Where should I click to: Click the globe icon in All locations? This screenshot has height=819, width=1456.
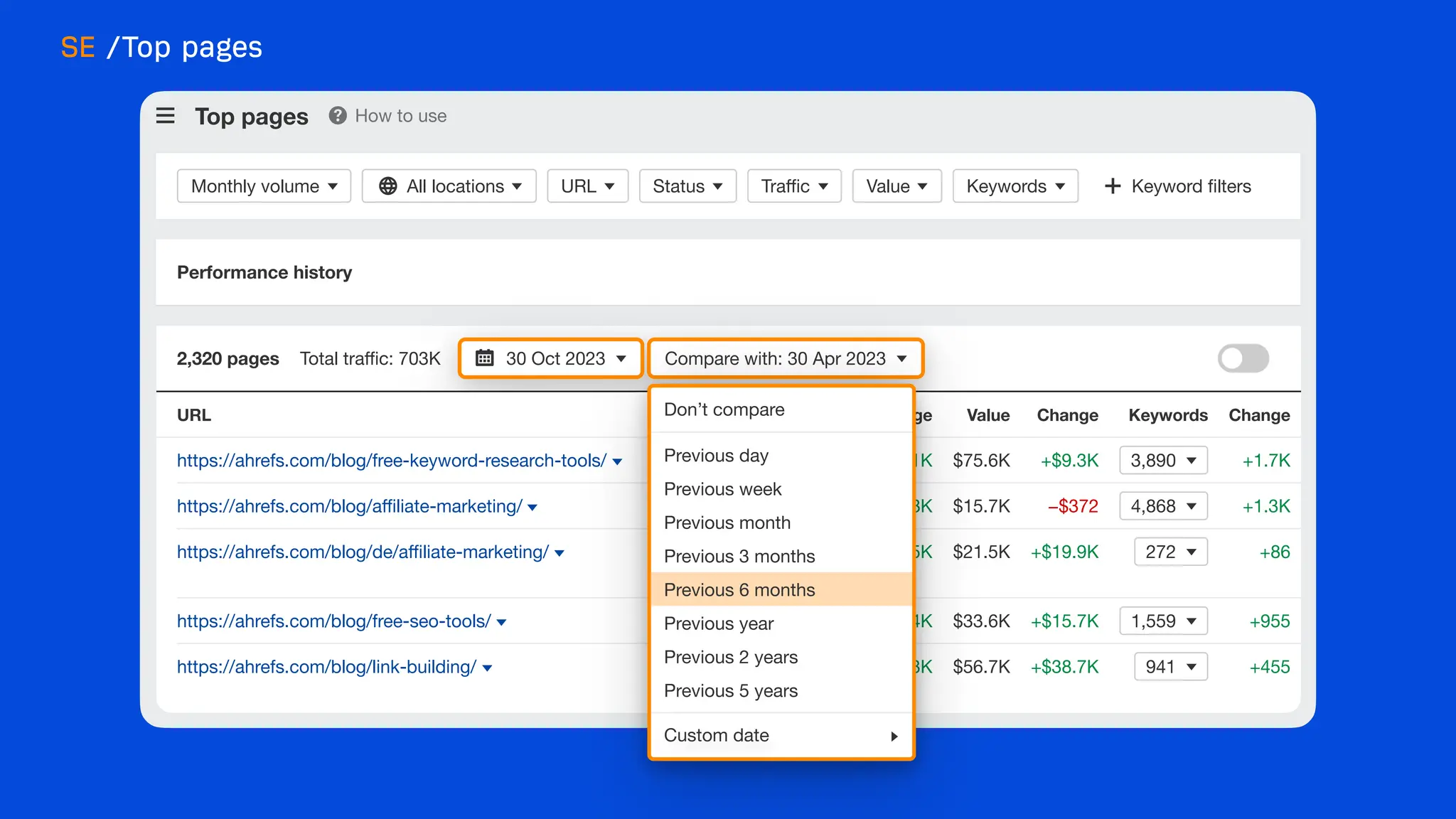[388, 186]
